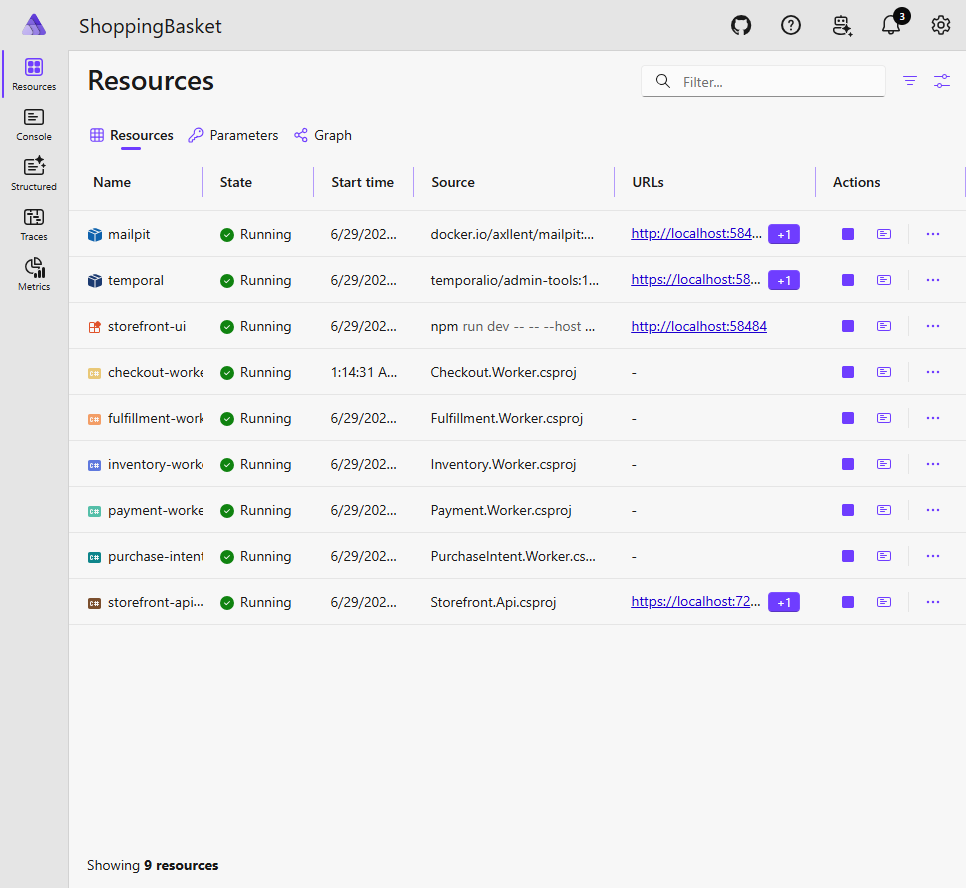View console logs for temporal
The image size is (966, 888).
pyautogui.click(x=883, y=280)
